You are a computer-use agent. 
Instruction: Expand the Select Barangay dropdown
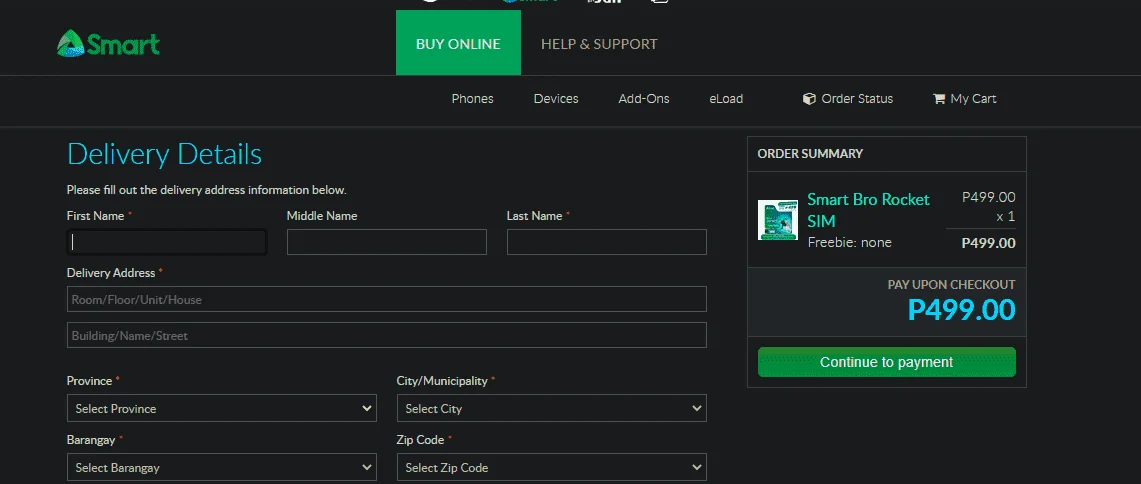[x=221, y=467]
